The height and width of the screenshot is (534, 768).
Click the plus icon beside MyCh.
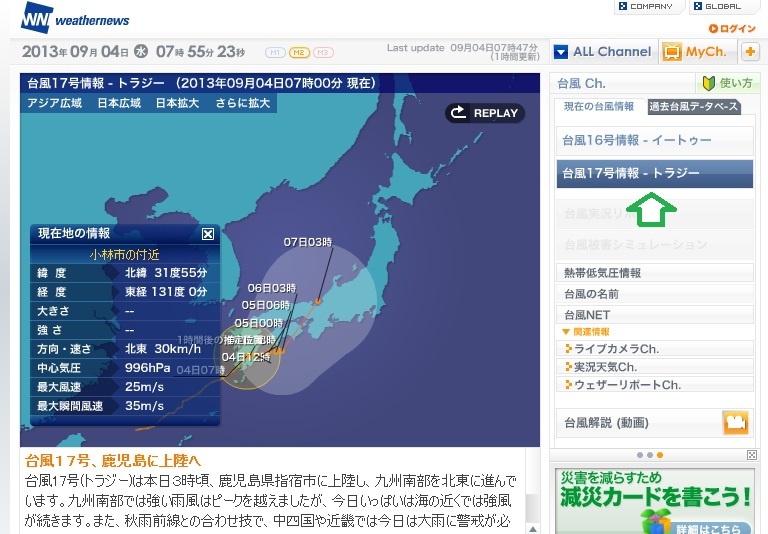[750, 52]
